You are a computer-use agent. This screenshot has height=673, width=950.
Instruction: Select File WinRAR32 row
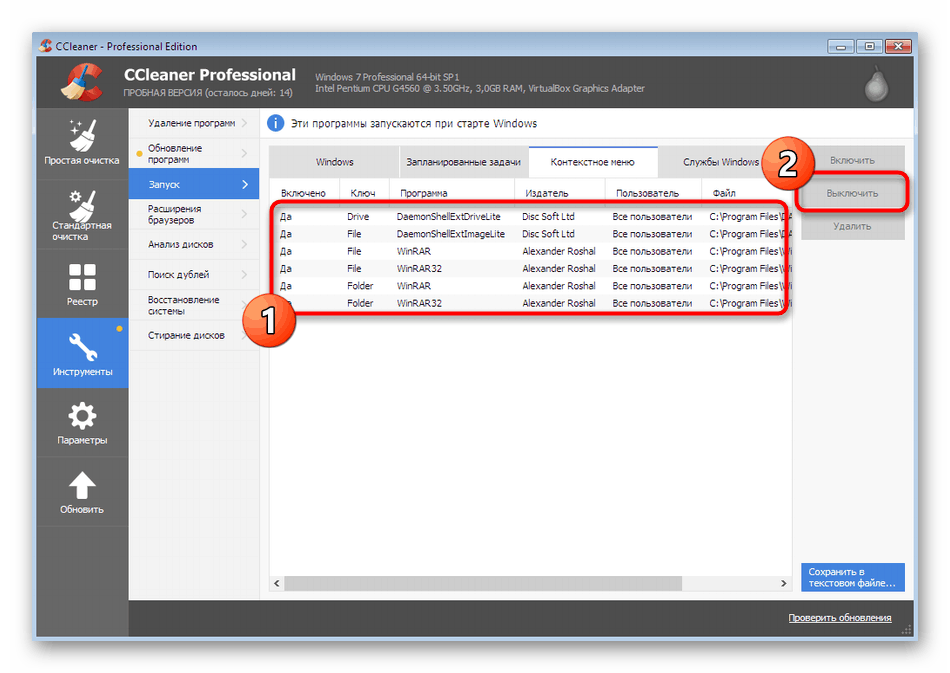531,268
